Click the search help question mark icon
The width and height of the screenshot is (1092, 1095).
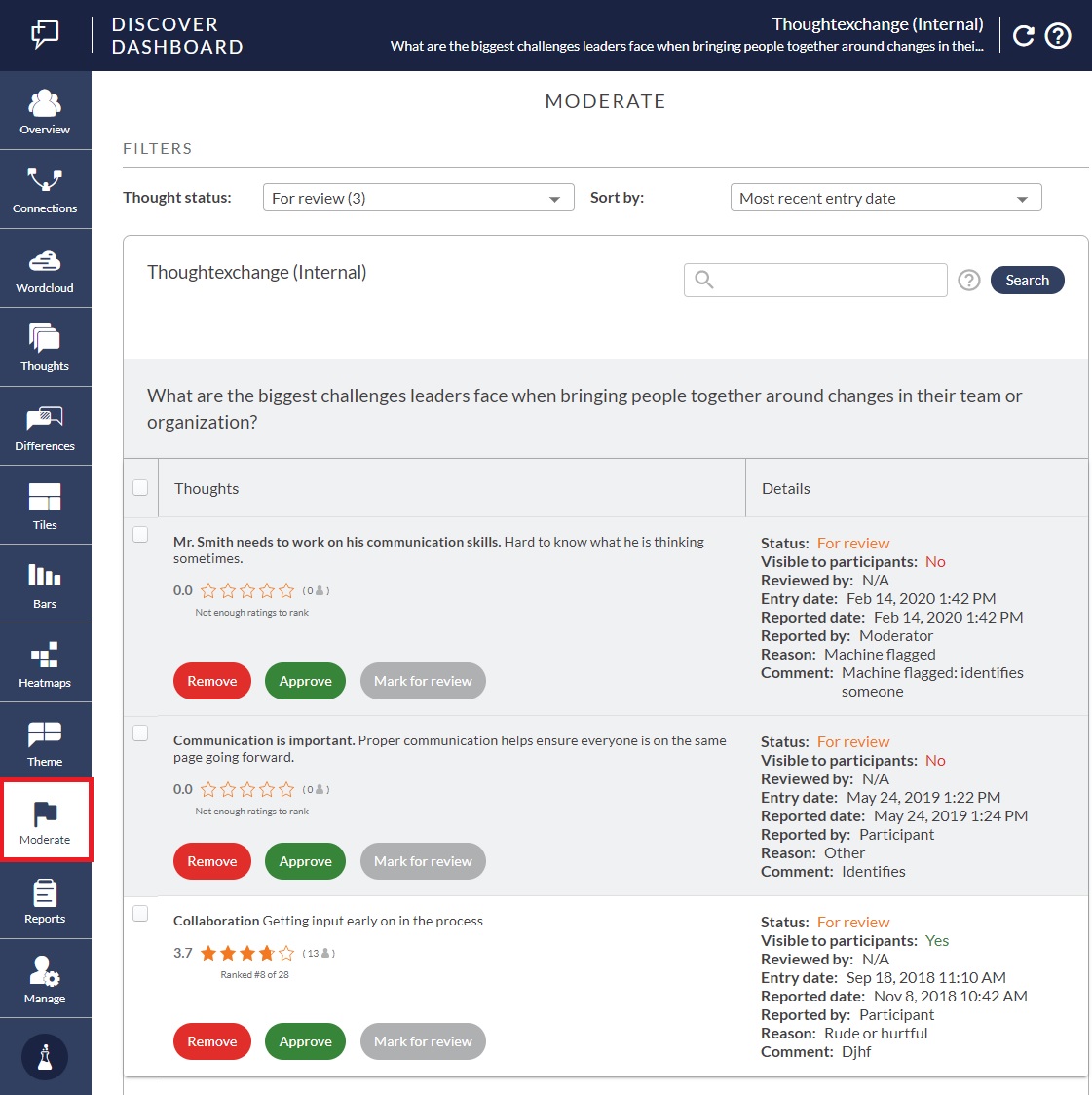[969, 281]
